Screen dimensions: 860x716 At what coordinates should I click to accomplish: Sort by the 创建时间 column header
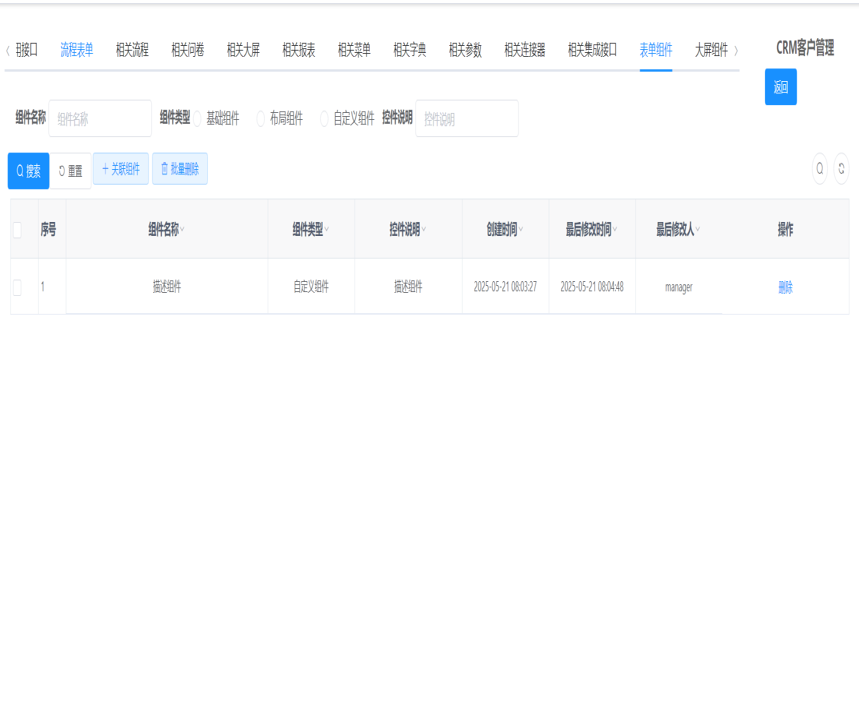click(504, 230)
